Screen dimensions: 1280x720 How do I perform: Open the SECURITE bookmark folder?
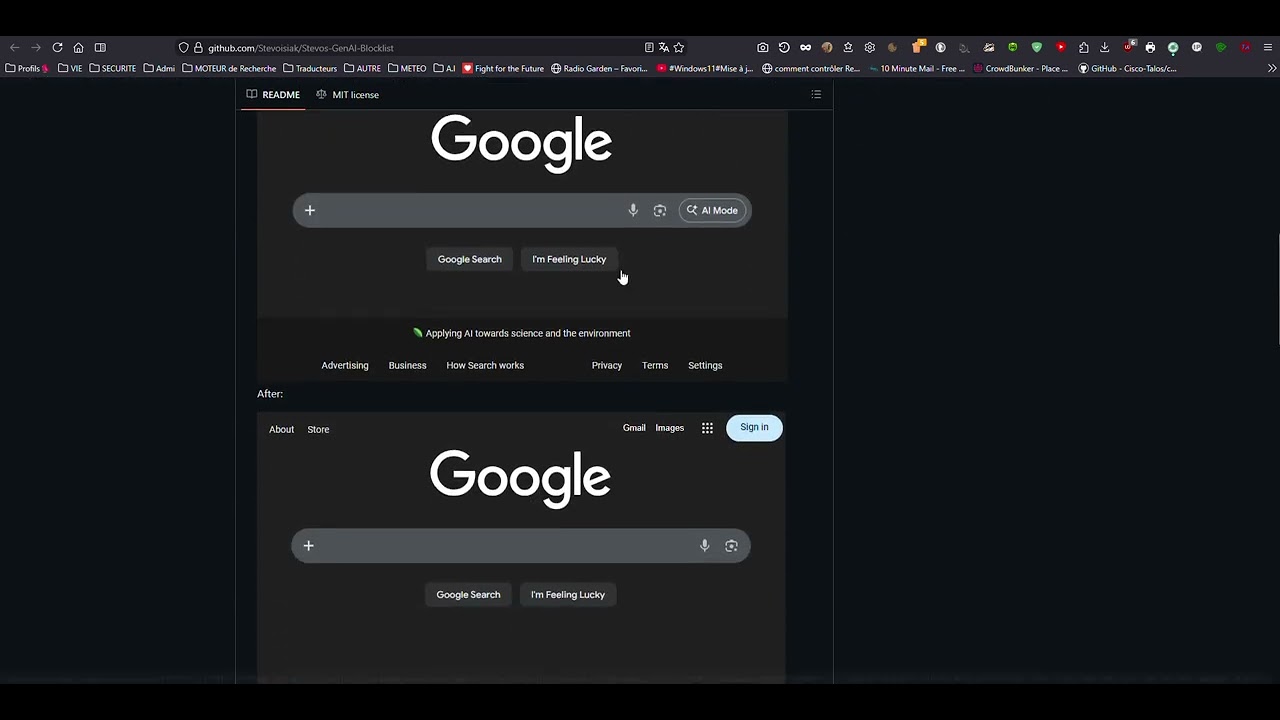(x=112, y=68)
